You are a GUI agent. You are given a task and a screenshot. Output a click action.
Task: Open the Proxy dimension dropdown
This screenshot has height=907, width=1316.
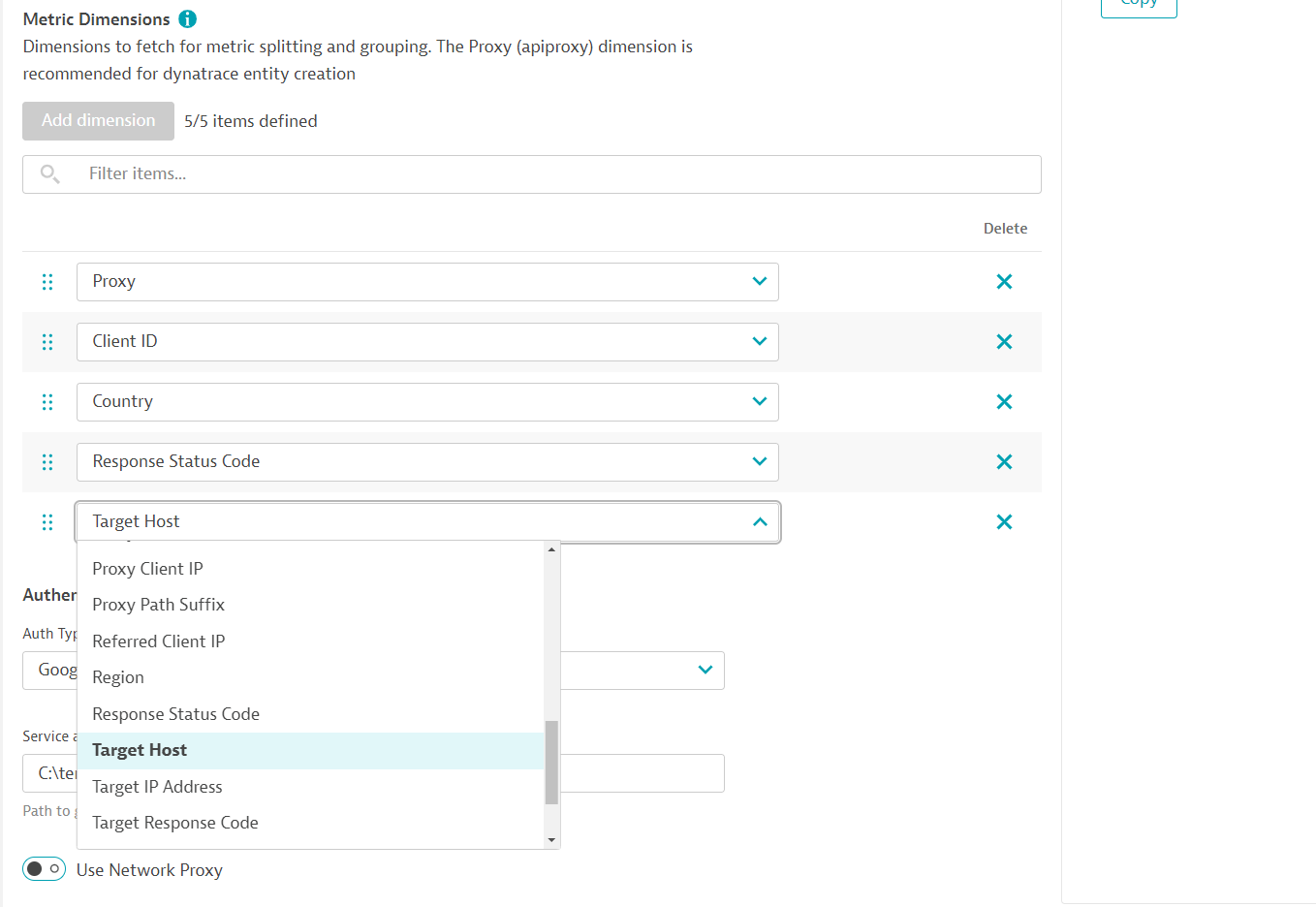pyautogui.click(x=427, y=282)
